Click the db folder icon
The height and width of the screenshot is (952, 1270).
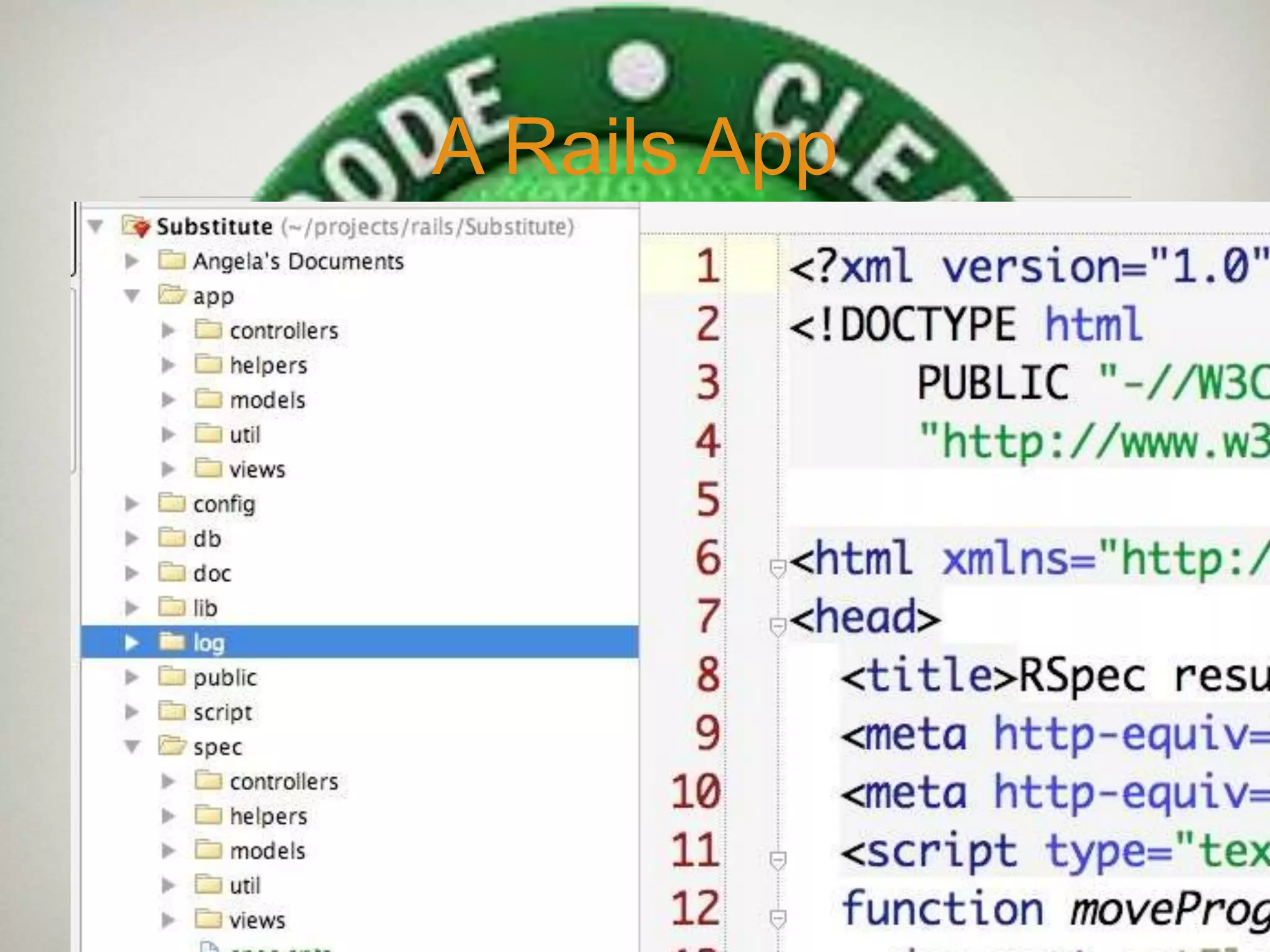coord(172,537)
